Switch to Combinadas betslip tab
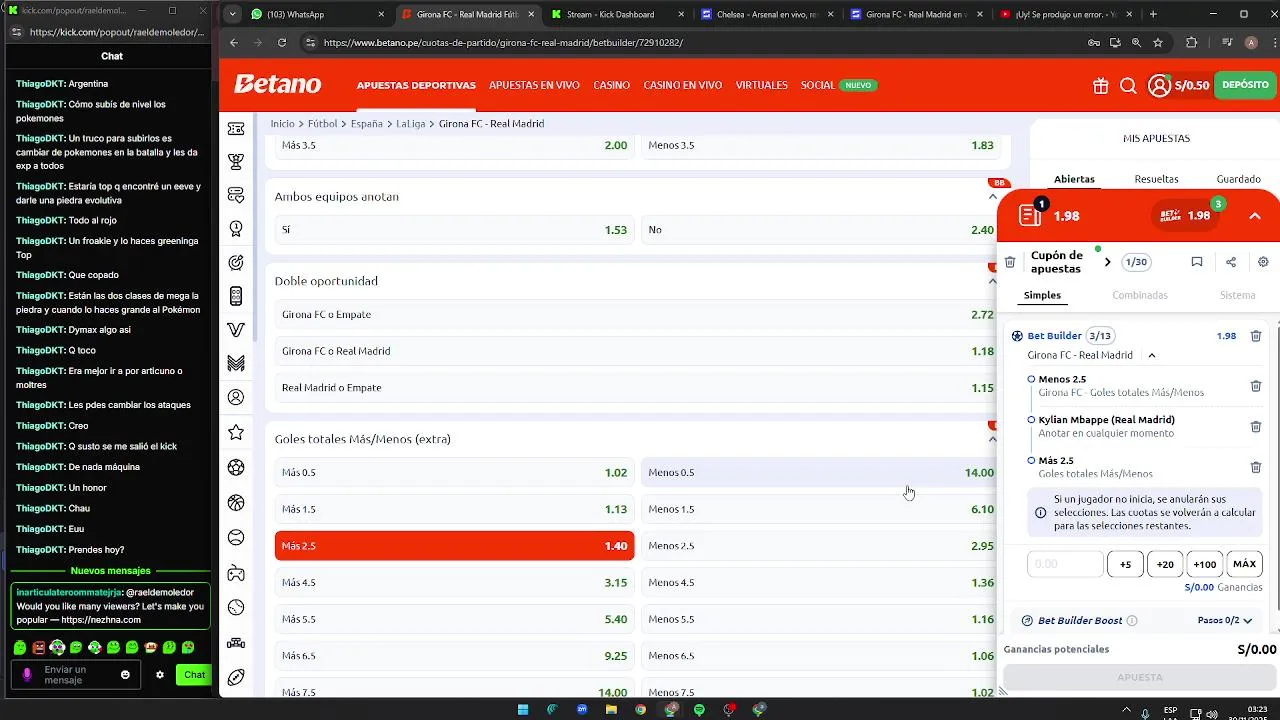 (x=1140, y=295)
